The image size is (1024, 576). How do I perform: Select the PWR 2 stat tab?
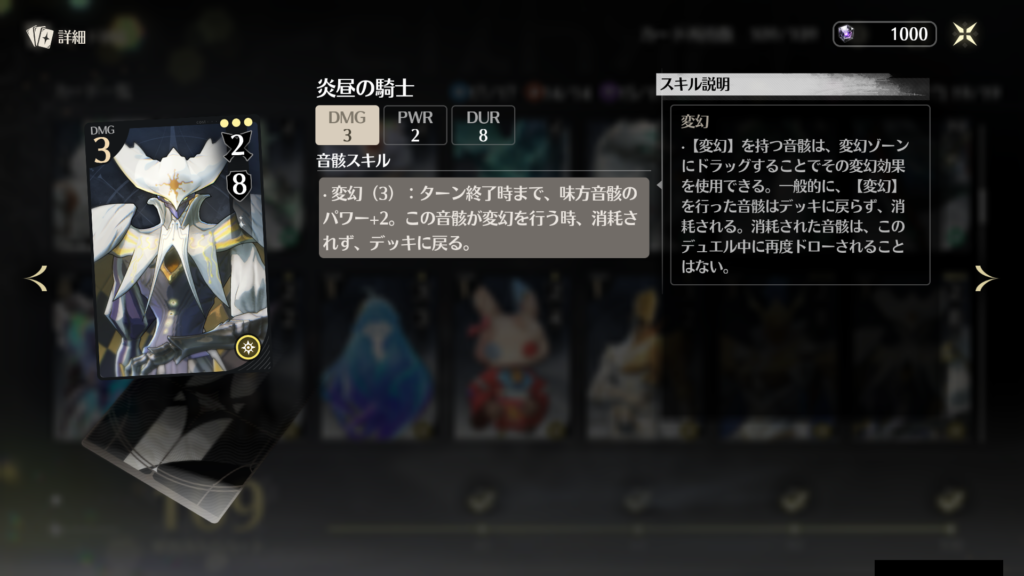coord(415,125)
